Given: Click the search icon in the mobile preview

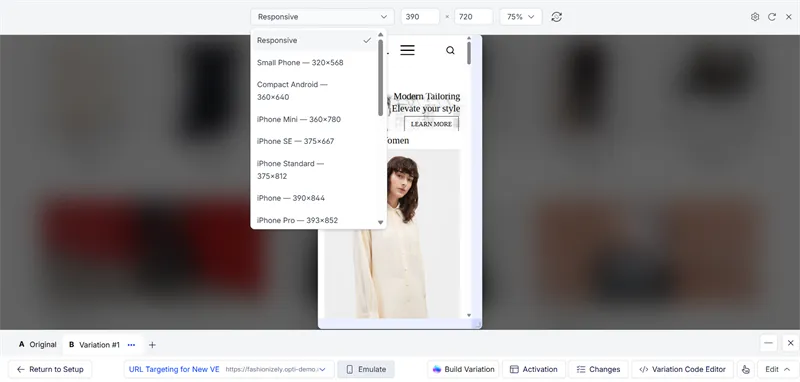Looking at the screenshot, I should click(450, 50).
